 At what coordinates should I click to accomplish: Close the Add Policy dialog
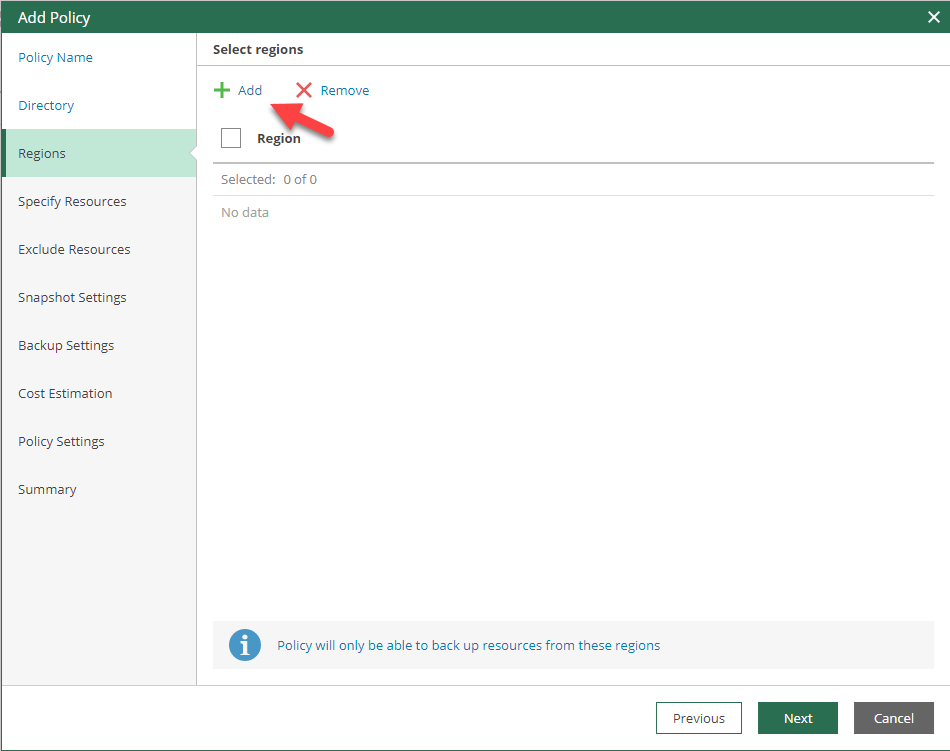point(933,17)
